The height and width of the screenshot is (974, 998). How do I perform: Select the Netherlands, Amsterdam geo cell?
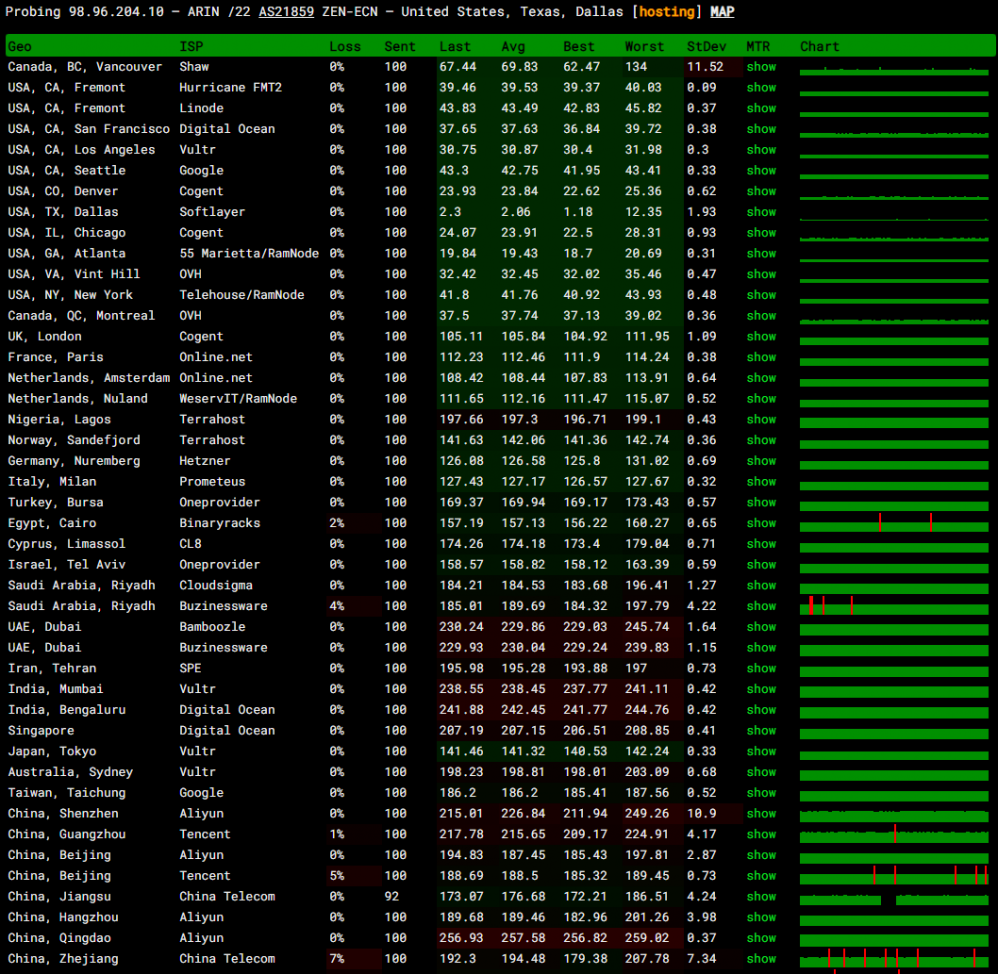click(x=88, y=378)
